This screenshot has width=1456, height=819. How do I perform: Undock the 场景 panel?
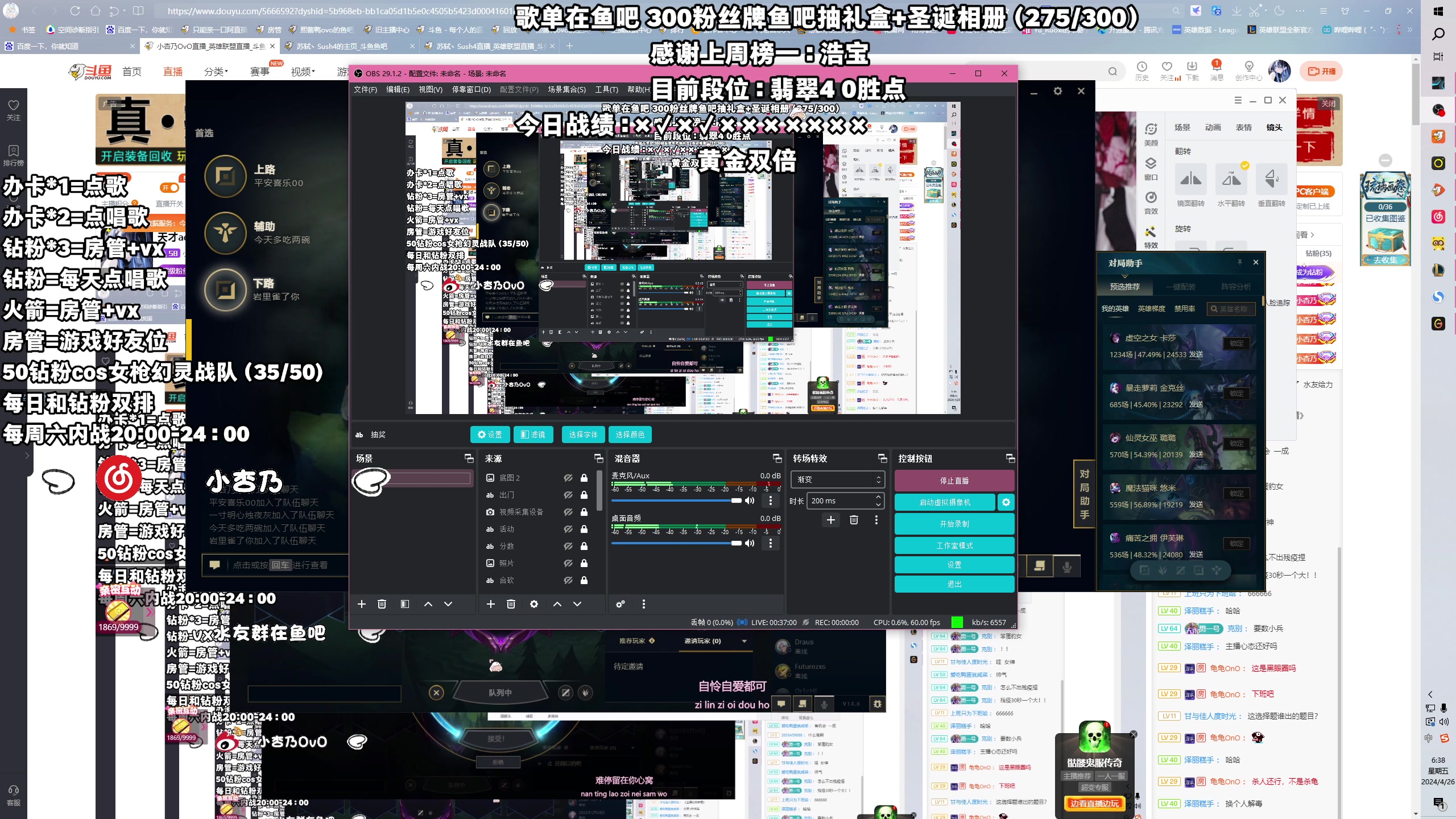pyautogui.click(x=469, y=458)
